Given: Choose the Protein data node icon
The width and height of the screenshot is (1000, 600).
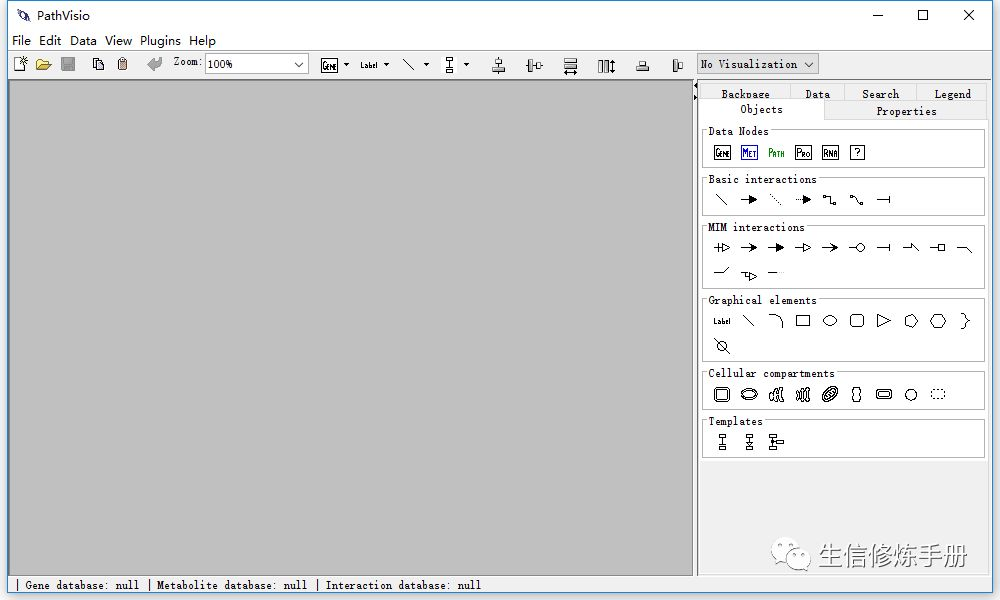Looking at the screenshot, I should point(803,152).
